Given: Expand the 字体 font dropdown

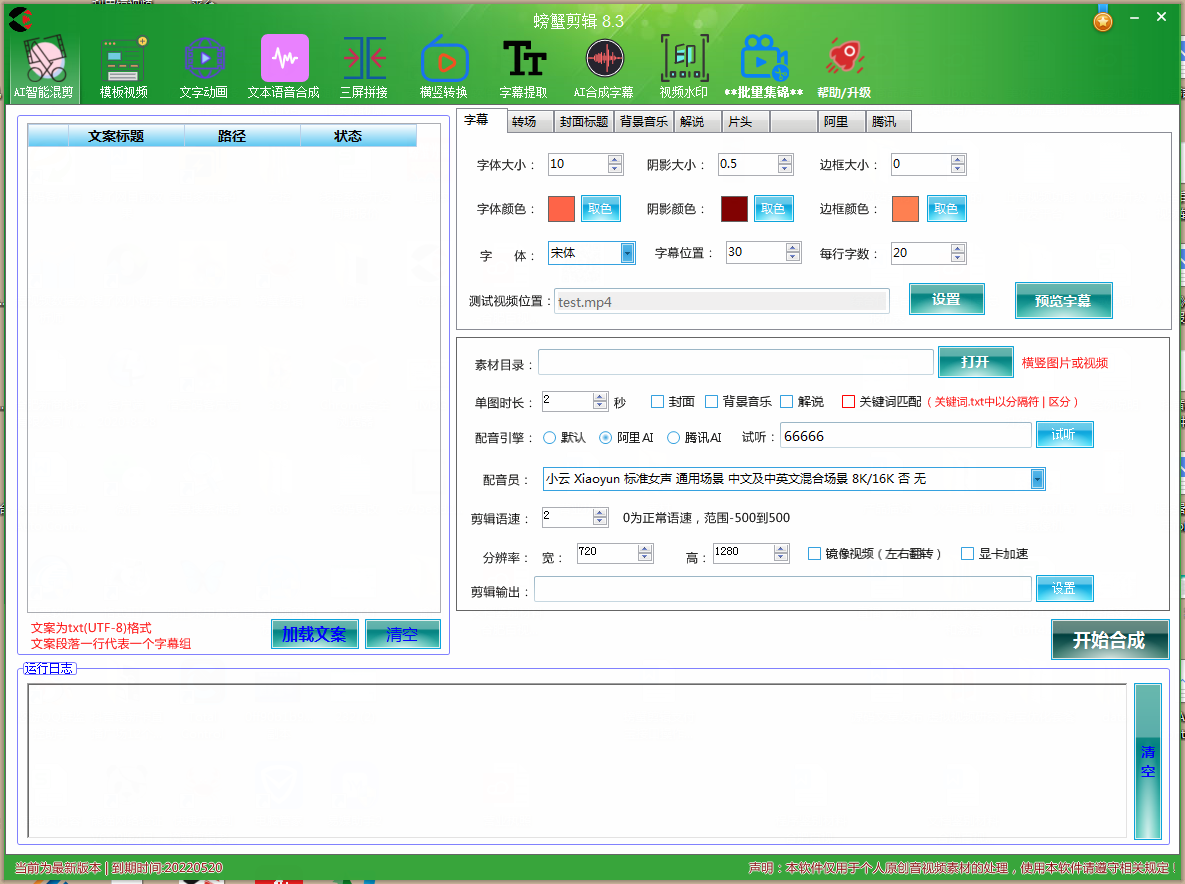Looking at the screenshot, I should [x=628, y=254].
